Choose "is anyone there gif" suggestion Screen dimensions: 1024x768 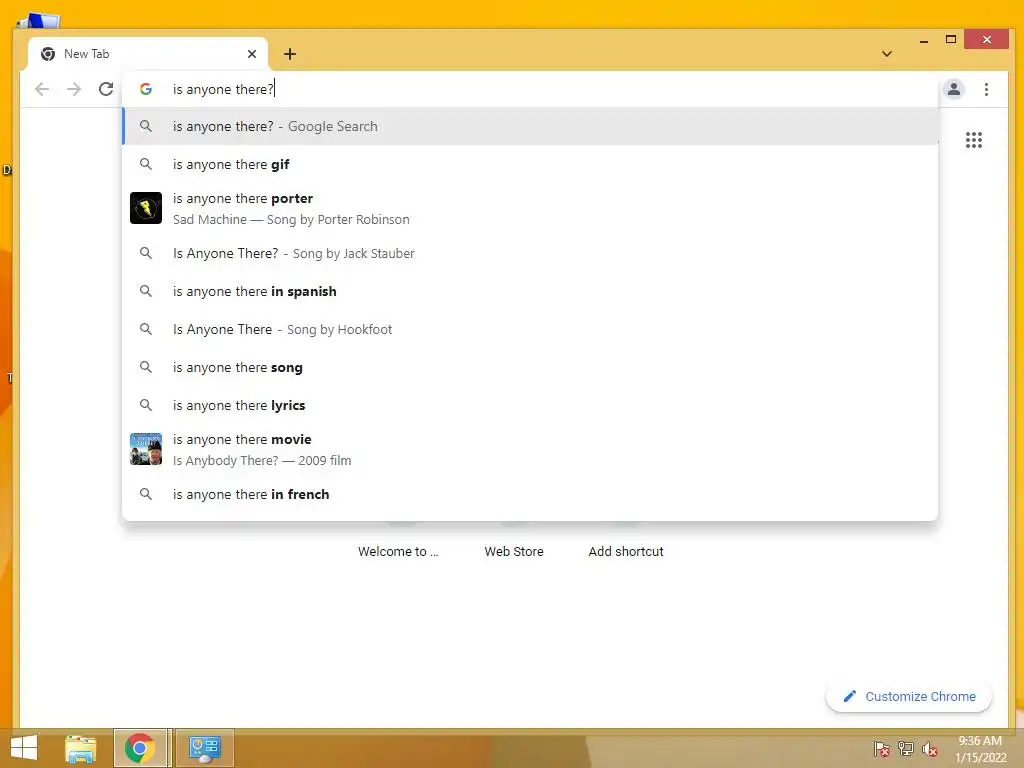pos(530,165)
